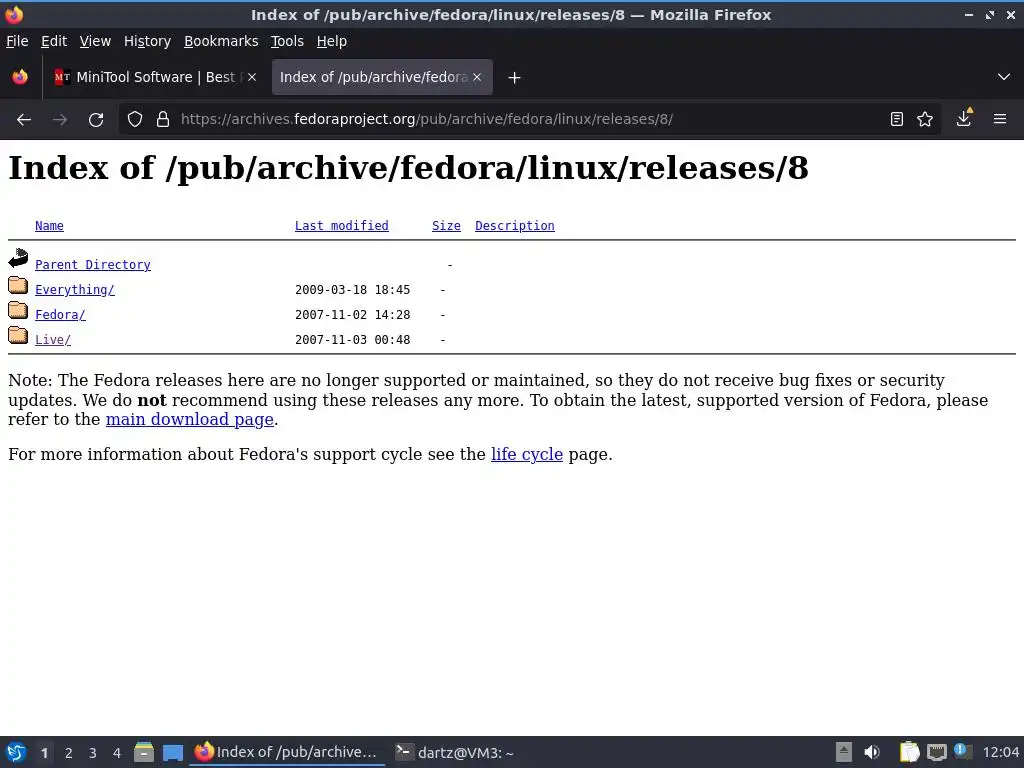Viewport: 1024px width, 768px height.
Task: Open the Firefox hamburger menu
Action: [x=1000, y=120]
